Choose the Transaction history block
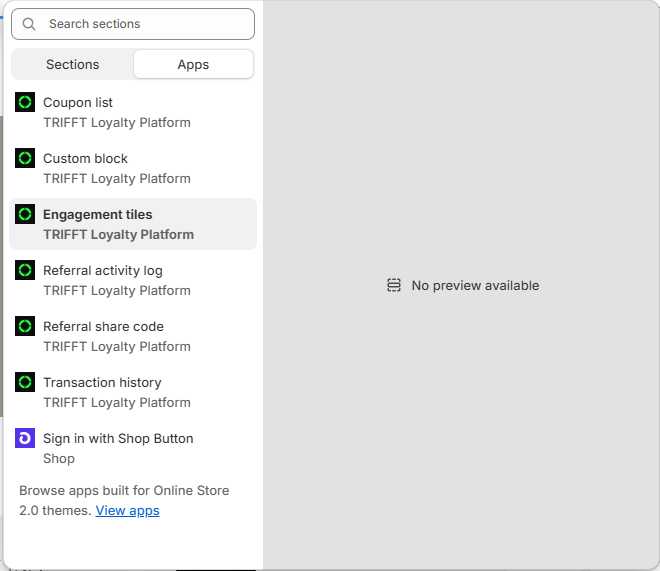This screenshot has width=660, height=571. [133, 392]
